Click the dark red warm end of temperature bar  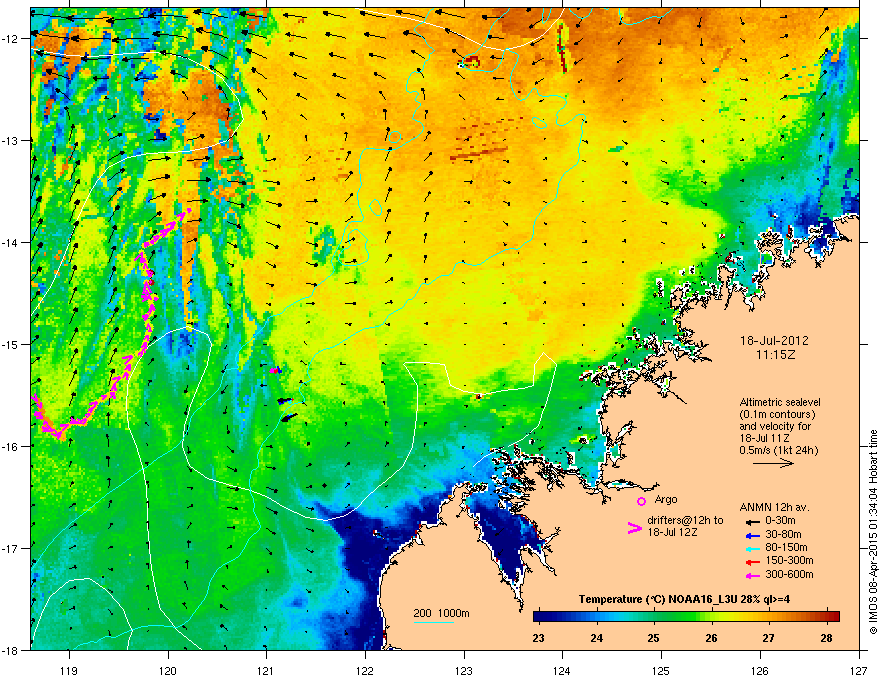832,616
